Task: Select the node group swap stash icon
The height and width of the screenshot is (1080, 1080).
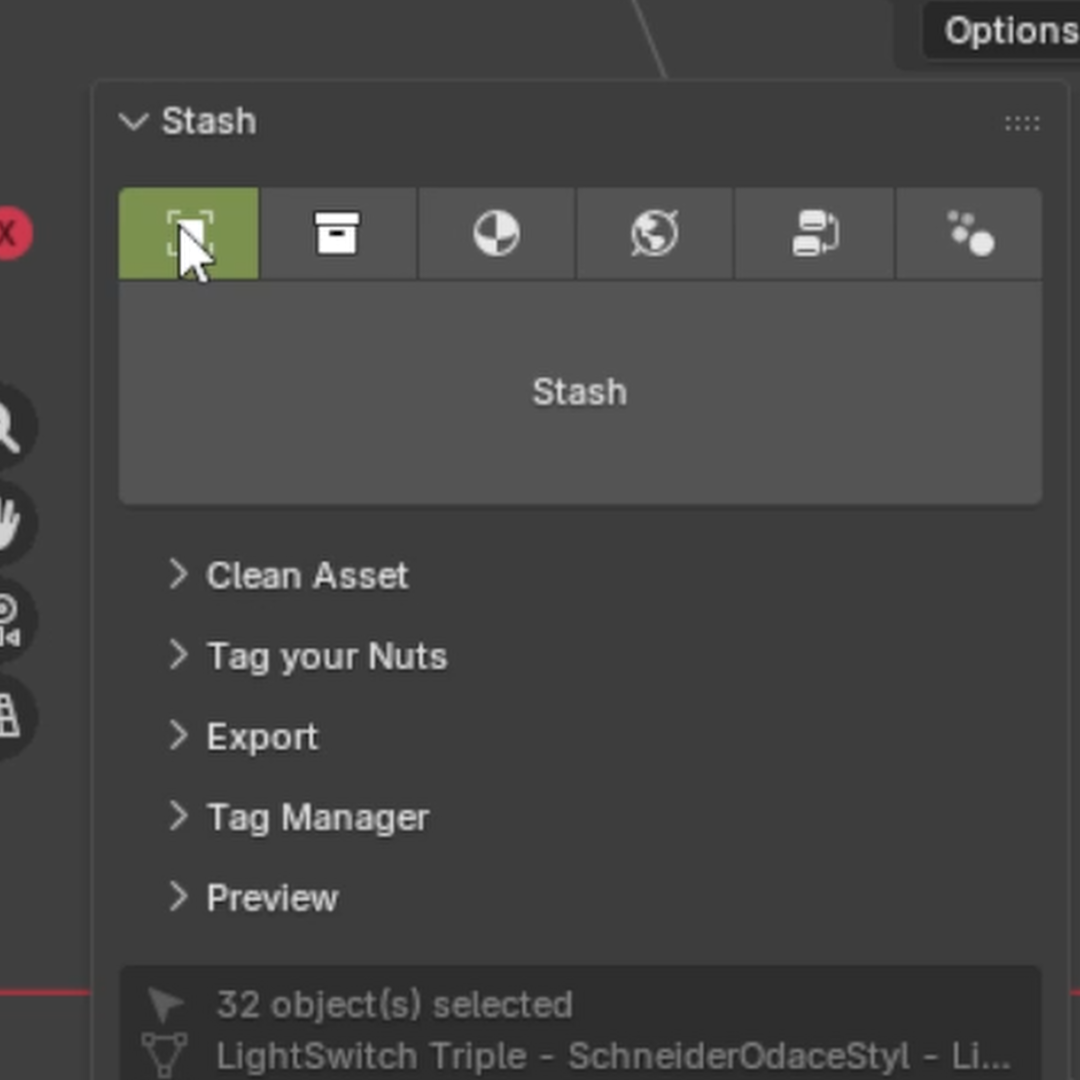Action: click(x=815, y=233)
